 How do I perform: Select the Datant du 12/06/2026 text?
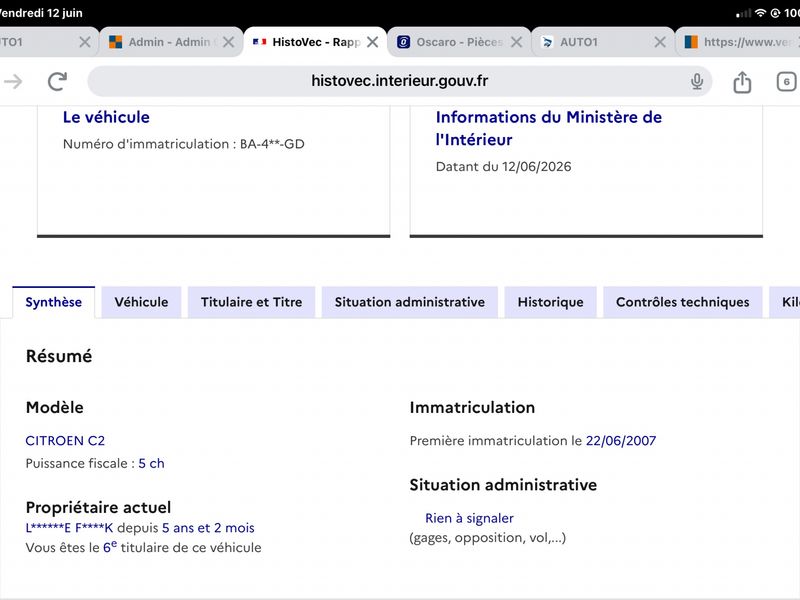(503, 167)
